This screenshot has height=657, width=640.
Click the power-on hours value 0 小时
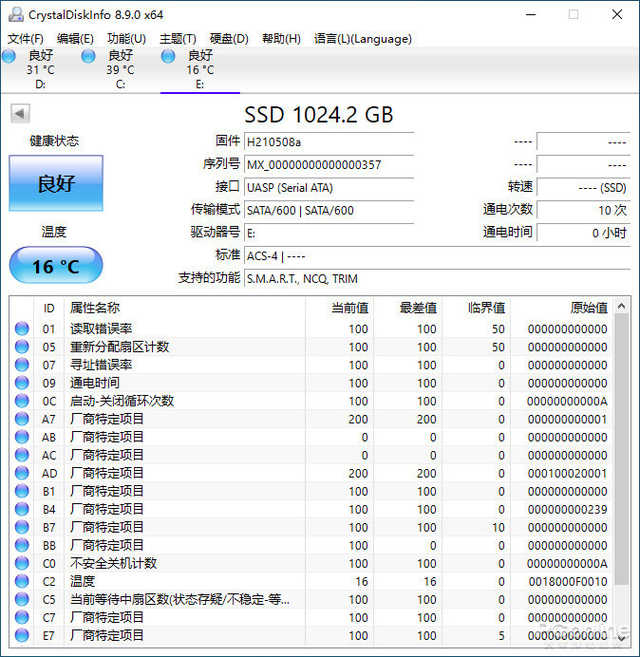pos(583,233)
